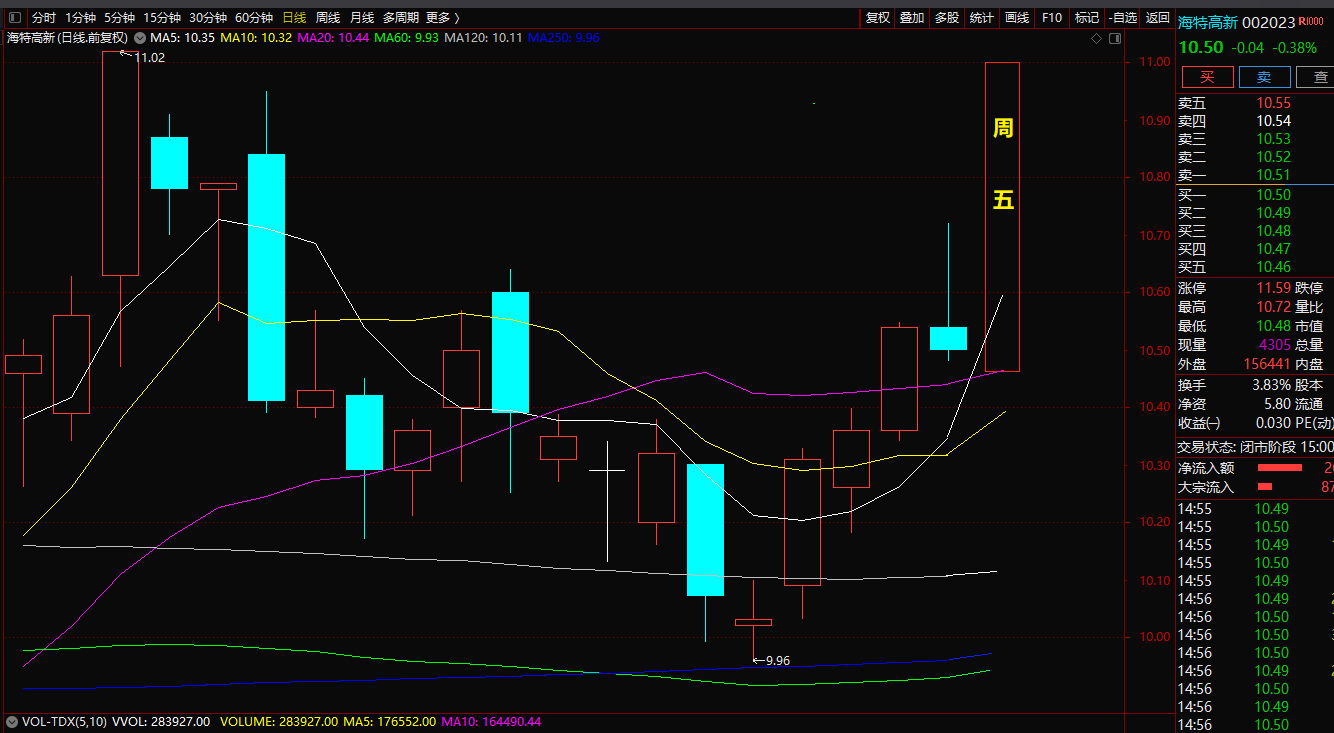1334x733 pixels.
Task: Select the 15分钟 period tab
Action: (x=161, y=18)
